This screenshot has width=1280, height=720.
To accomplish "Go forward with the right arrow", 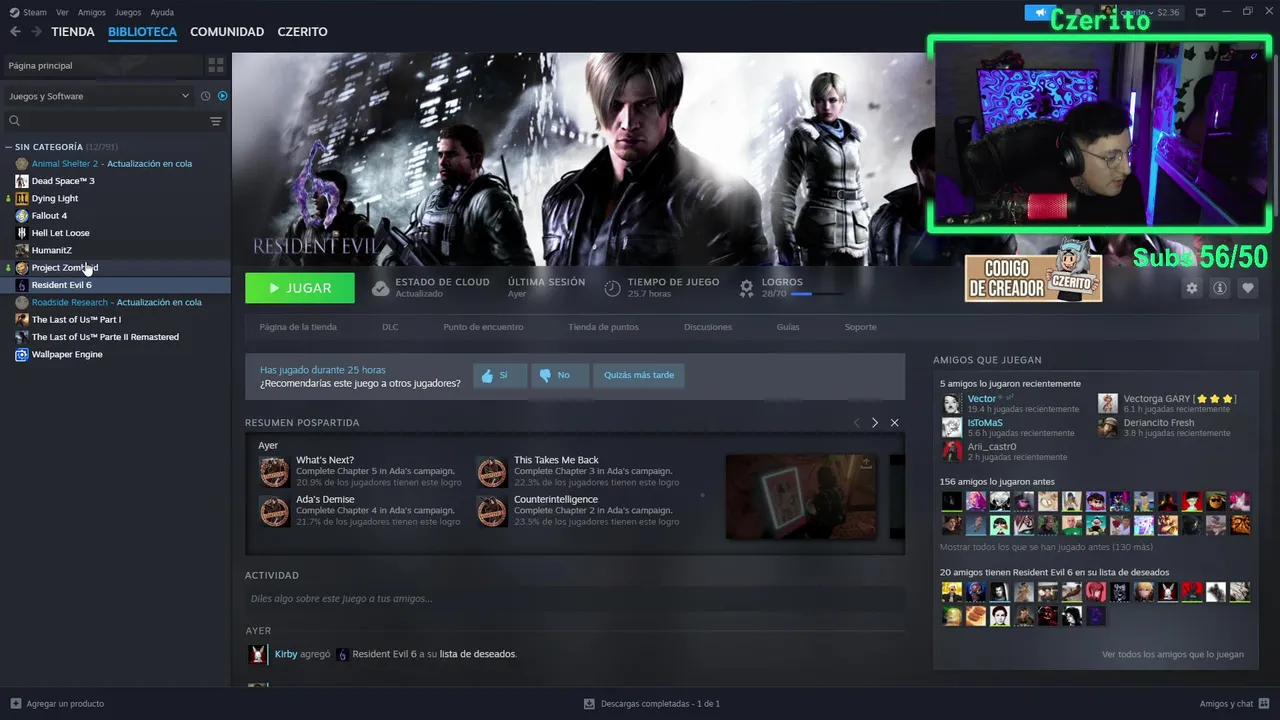I will [x=37, y=32].
